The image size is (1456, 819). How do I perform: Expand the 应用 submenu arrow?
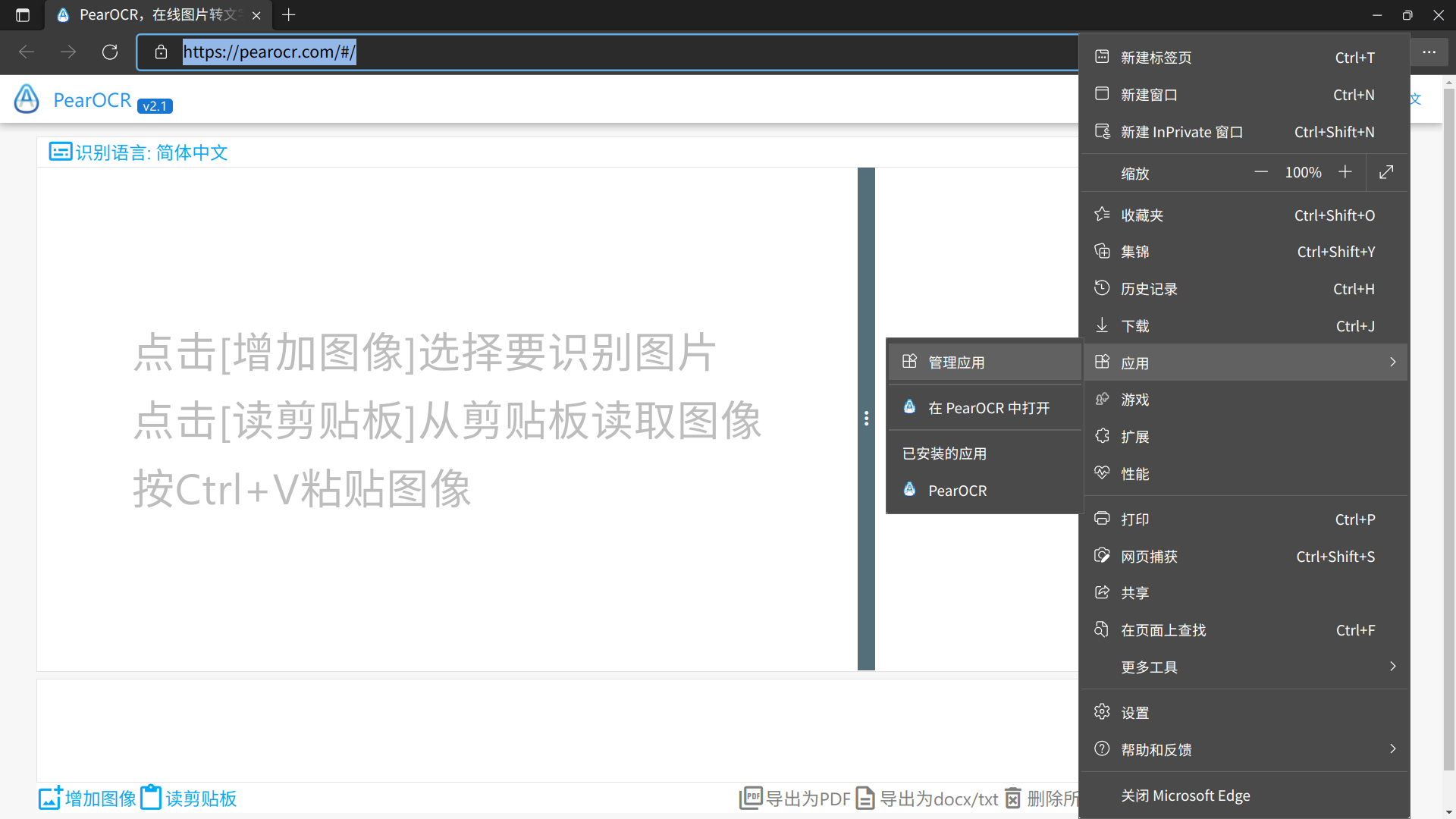point(1393,362)
